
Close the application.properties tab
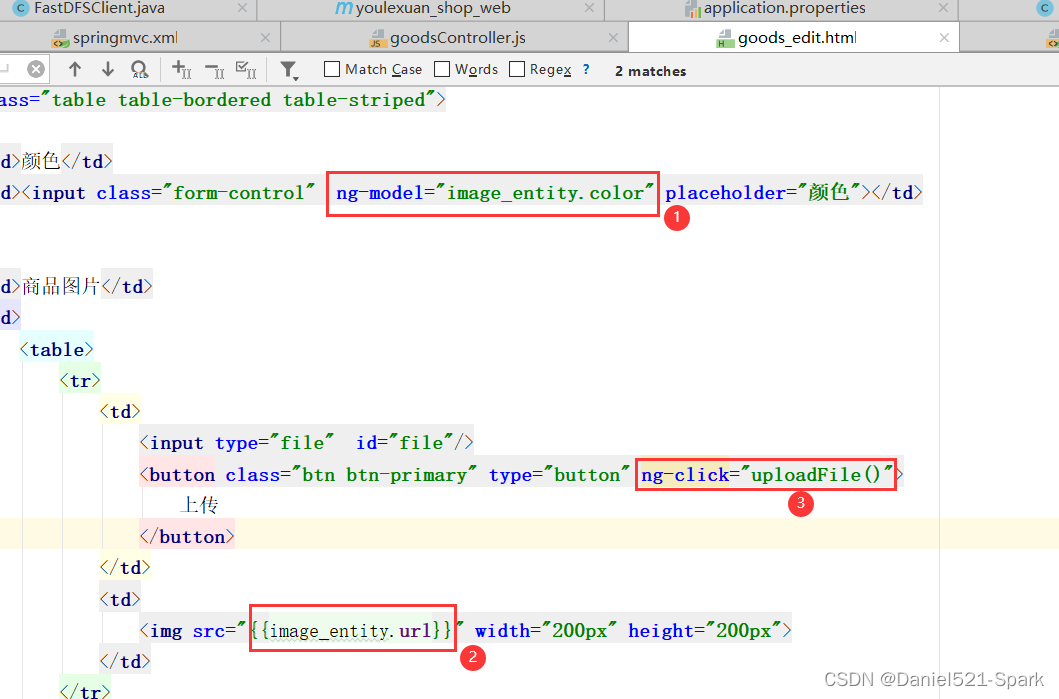coord(944,8)
